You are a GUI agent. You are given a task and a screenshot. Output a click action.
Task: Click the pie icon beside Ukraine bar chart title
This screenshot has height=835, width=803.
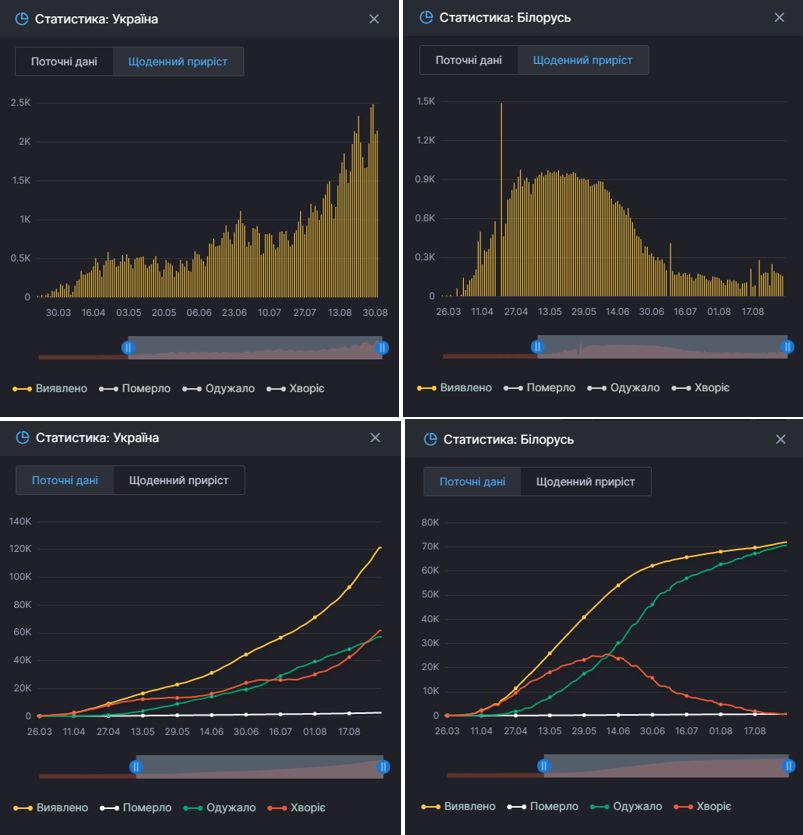(22, 19)
